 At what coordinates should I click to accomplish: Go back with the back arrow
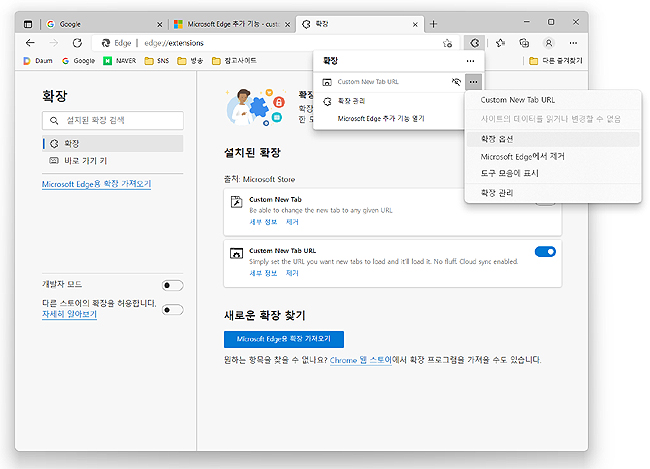point(30,43)
